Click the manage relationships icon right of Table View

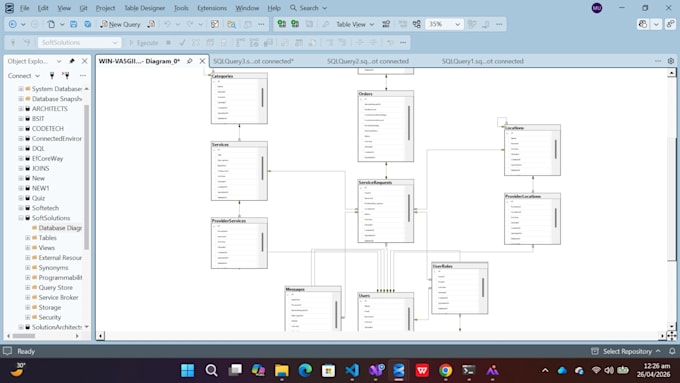pyautogui.click(x=386, y=24)
